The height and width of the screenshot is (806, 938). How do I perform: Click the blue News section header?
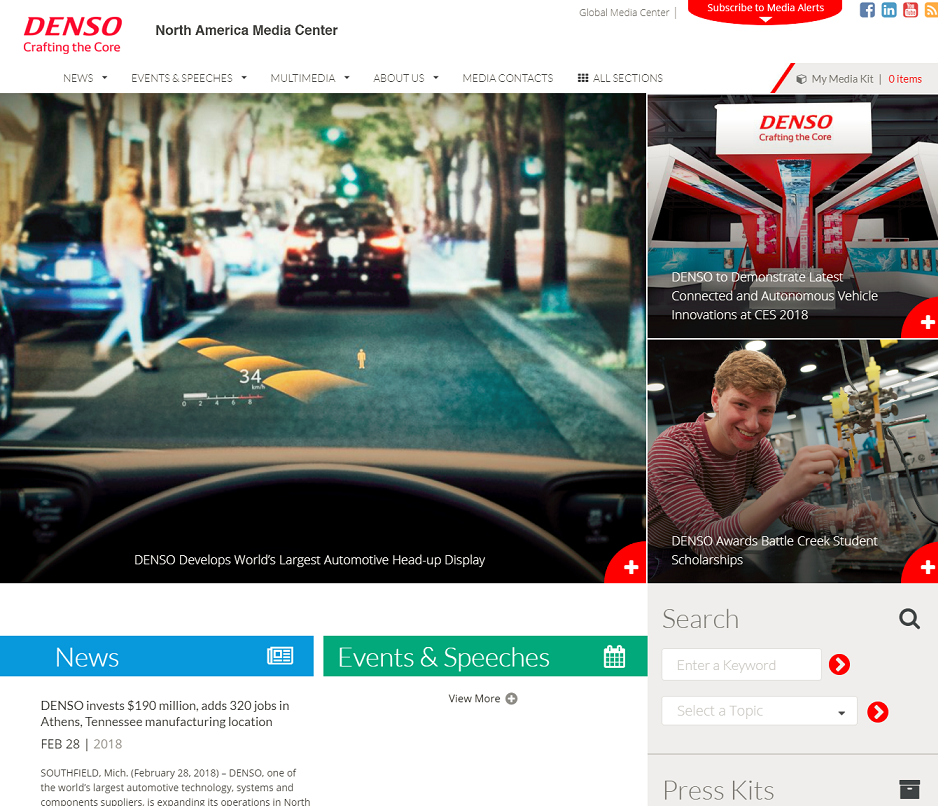point(157,656)
